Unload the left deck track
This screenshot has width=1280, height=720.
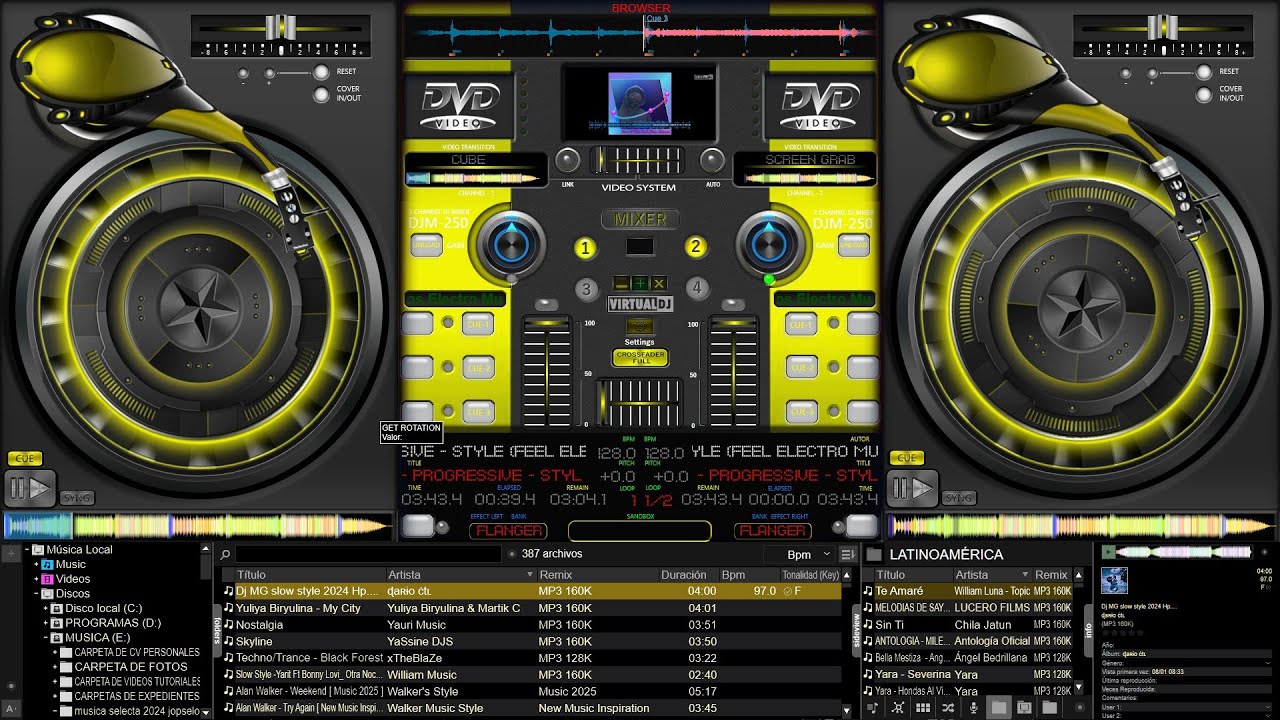point(426,245)
